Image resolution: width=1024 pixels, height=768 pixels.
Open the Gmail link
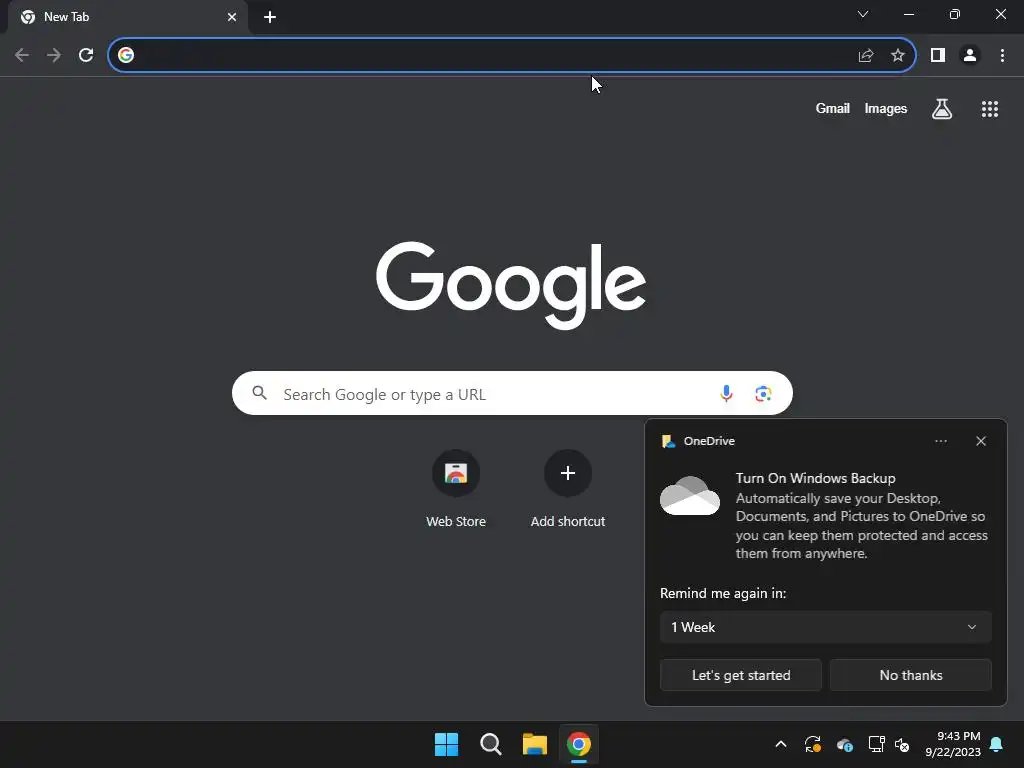[833, 108]
